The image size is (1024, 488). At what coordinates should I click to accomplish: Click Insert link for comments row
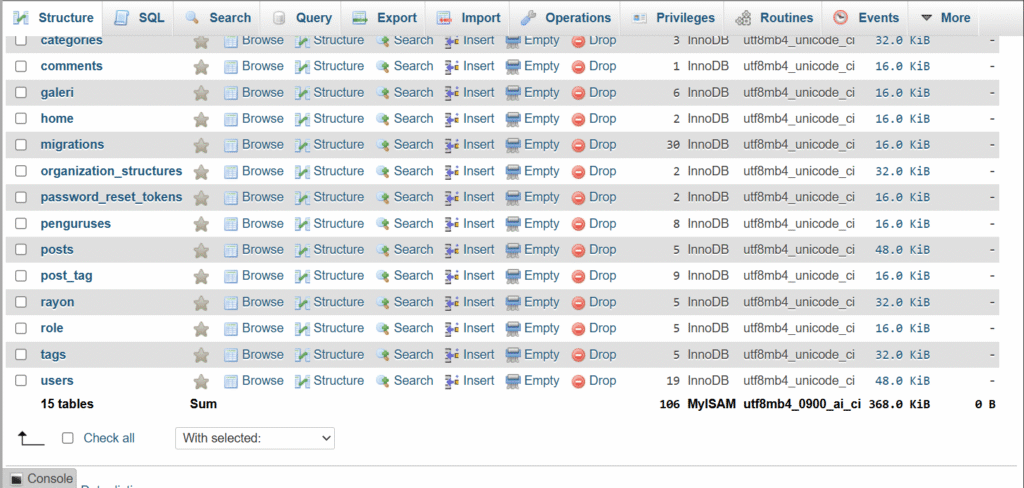[478, 67]
